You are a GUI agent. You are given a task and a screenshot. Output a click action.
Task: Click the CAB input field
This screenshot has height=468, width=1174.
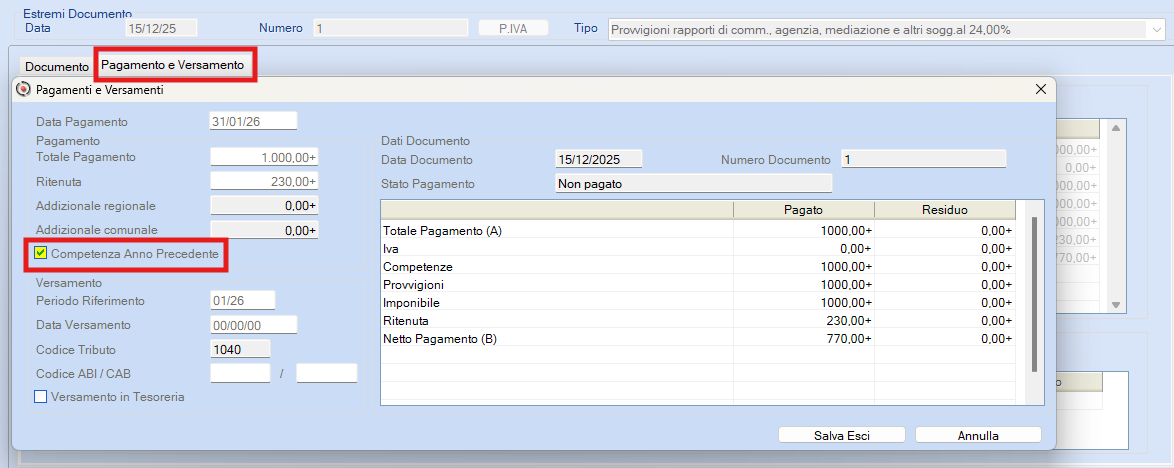pos(327,373)
